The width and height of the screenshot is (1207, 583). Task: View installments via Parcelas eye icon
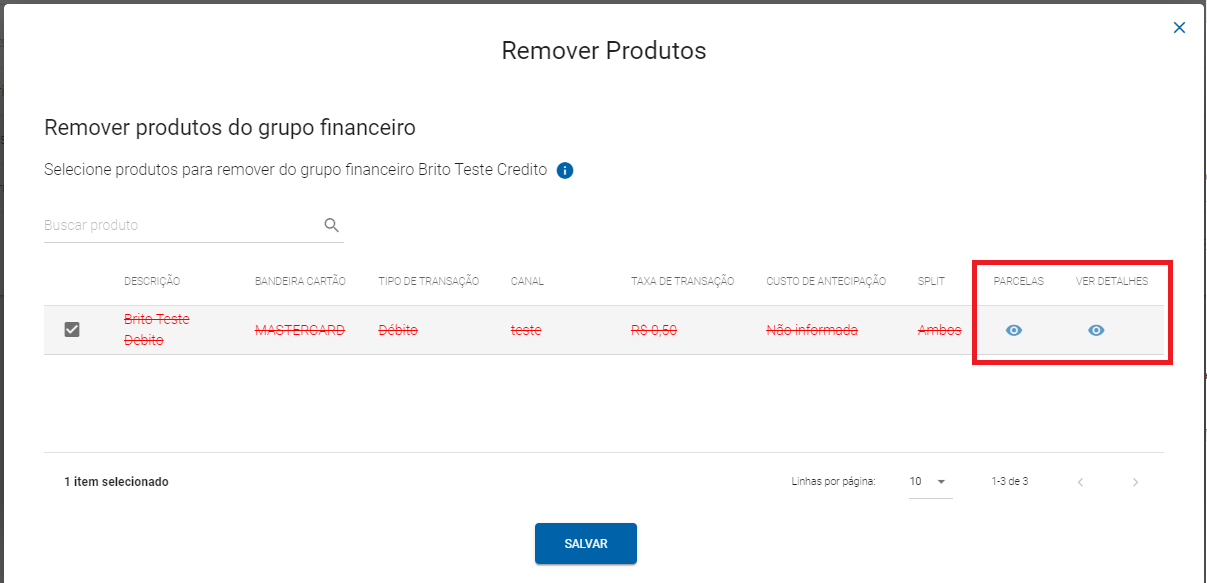click(x=1014, y=330)
